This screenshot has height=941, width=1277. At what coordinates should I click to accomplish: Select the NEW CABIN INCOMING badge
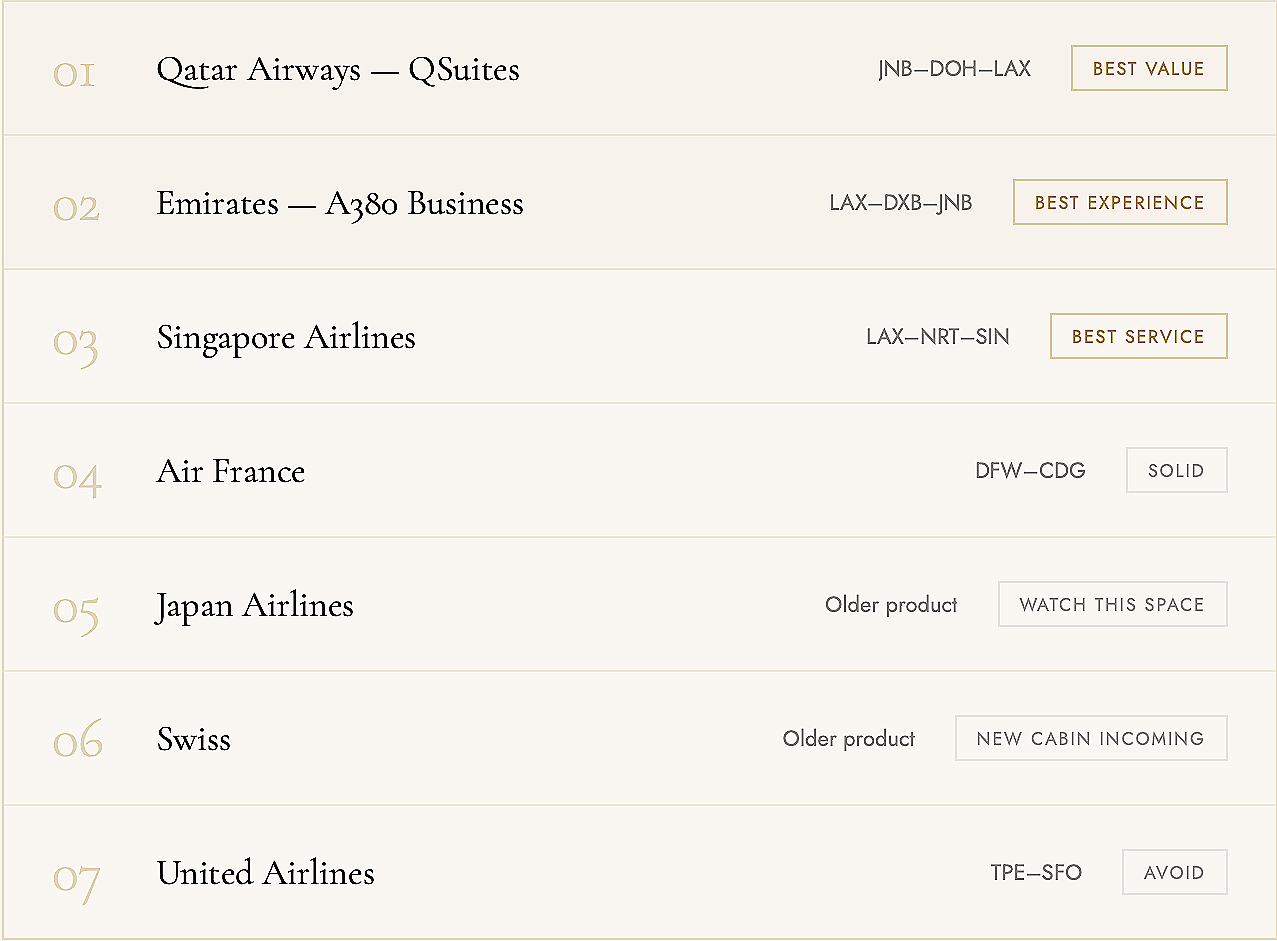pyautogui.click(x=1091, y=738)
